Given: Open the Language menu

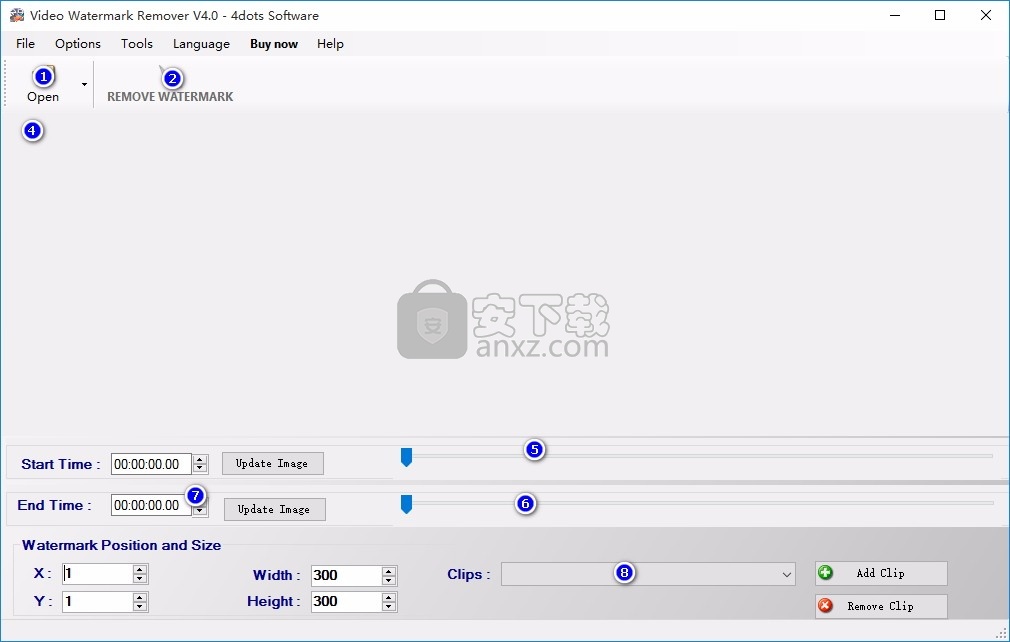Looking at the screenshot, I should click(201, 44).
